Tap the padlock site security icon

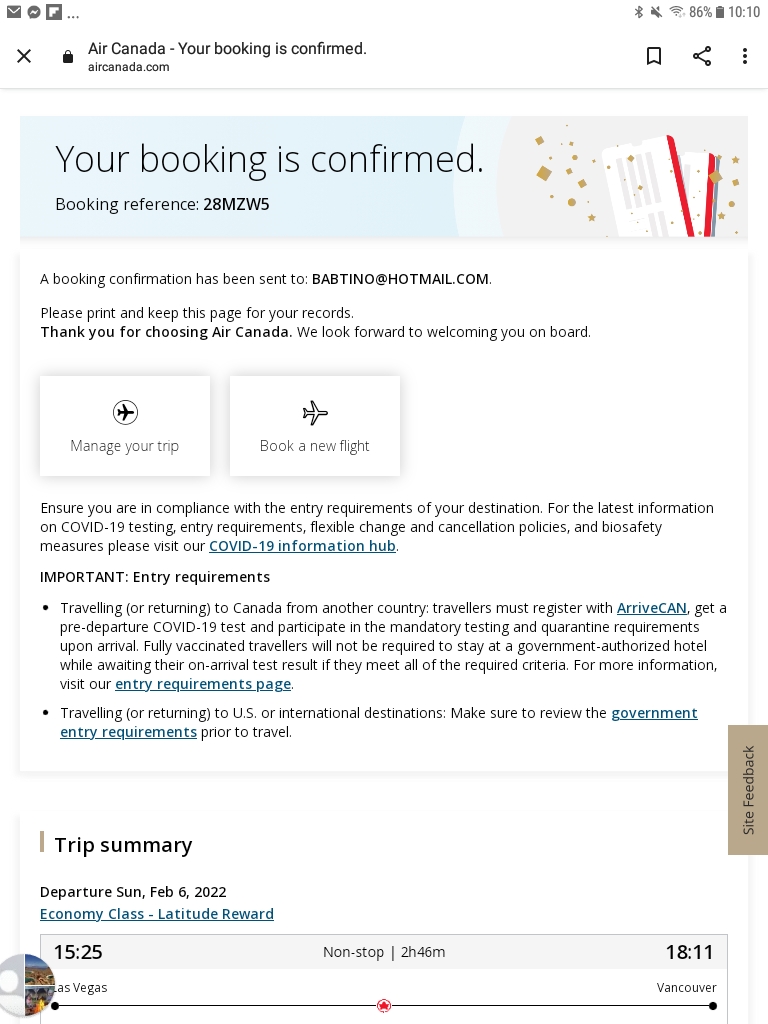68,57
